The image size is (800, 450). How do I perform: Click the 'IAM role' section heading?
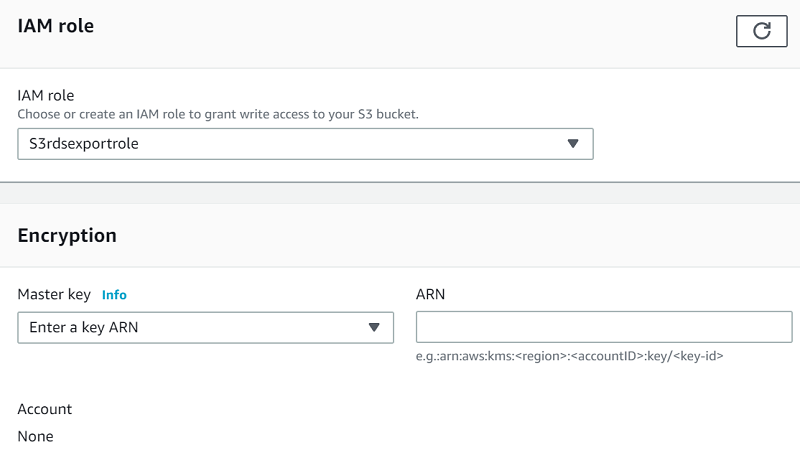click(56, 27)
